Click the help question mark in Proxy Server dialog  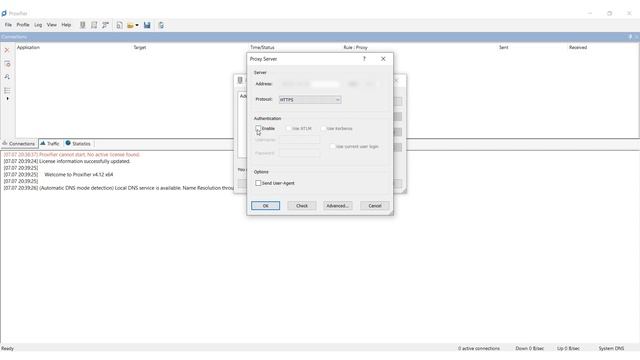(364, 59)
